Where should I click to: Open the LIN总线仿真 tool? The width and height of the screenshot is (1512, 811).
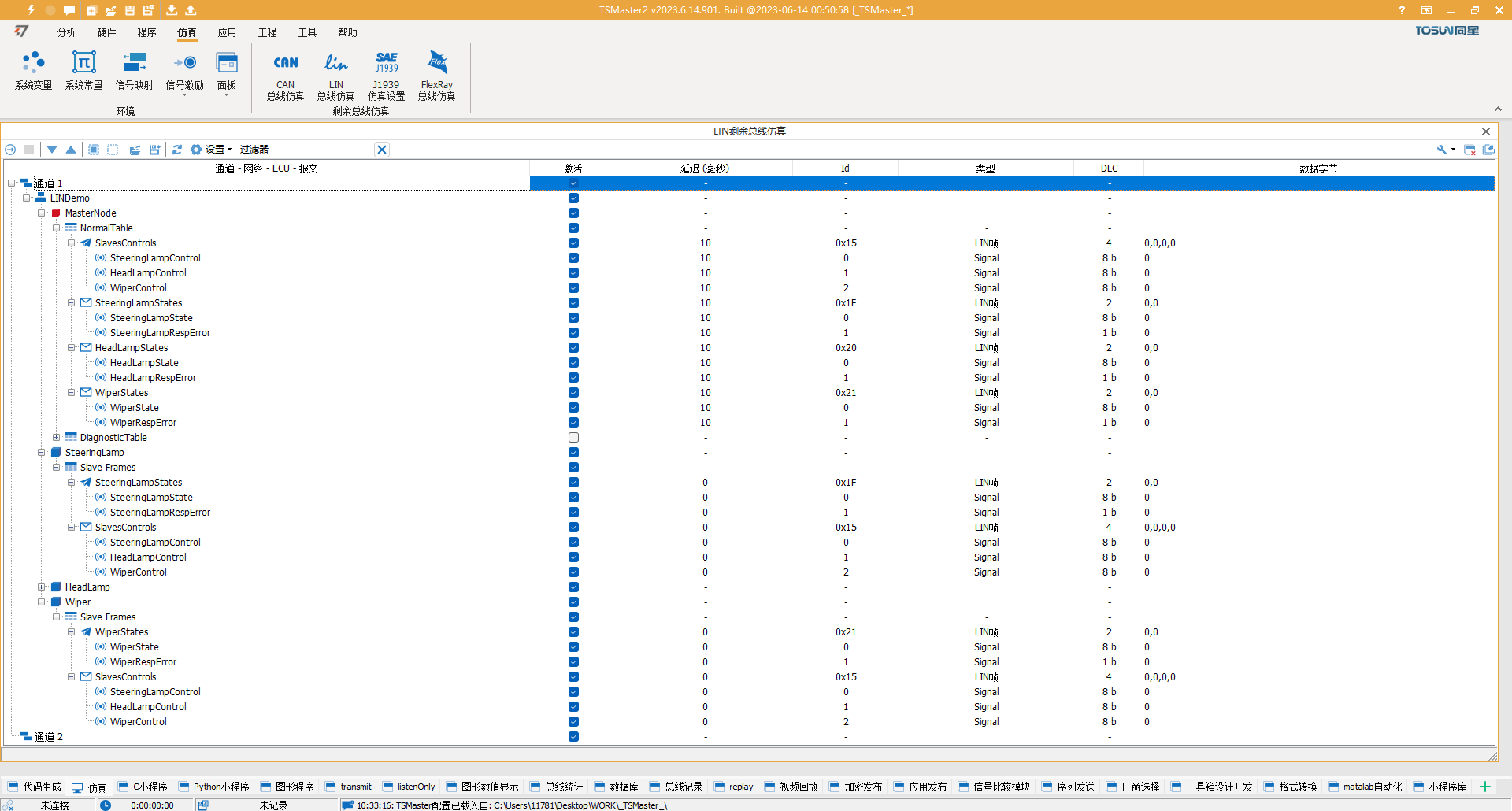point(335,75)
